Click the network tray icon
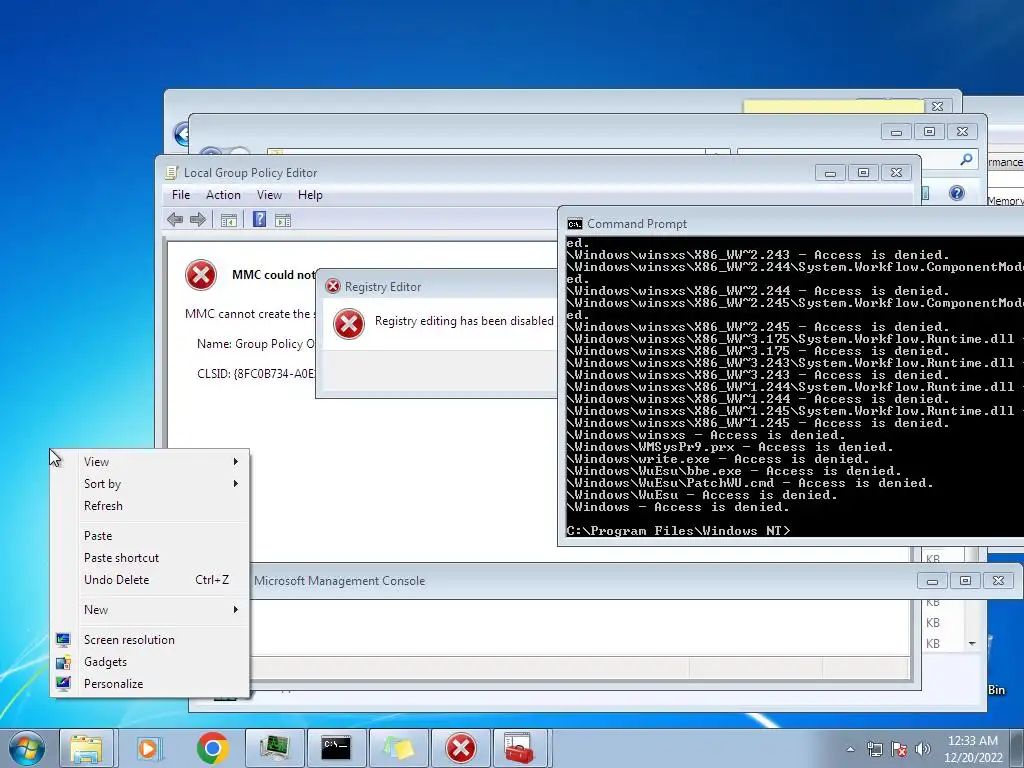Screen dimensions: 1024x768 874,749
